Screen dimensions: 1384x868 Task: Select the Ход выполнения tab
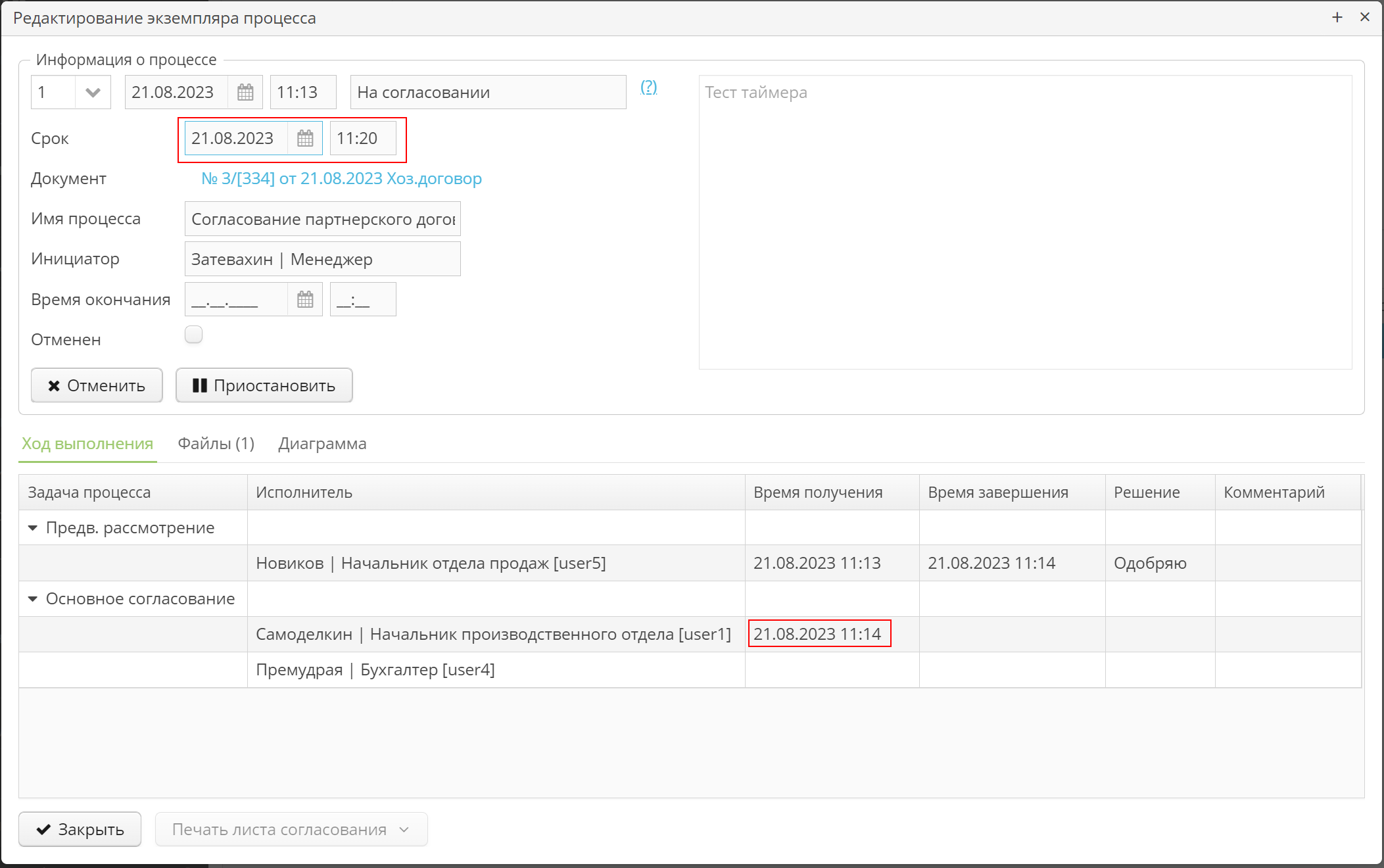click(87, 444)
